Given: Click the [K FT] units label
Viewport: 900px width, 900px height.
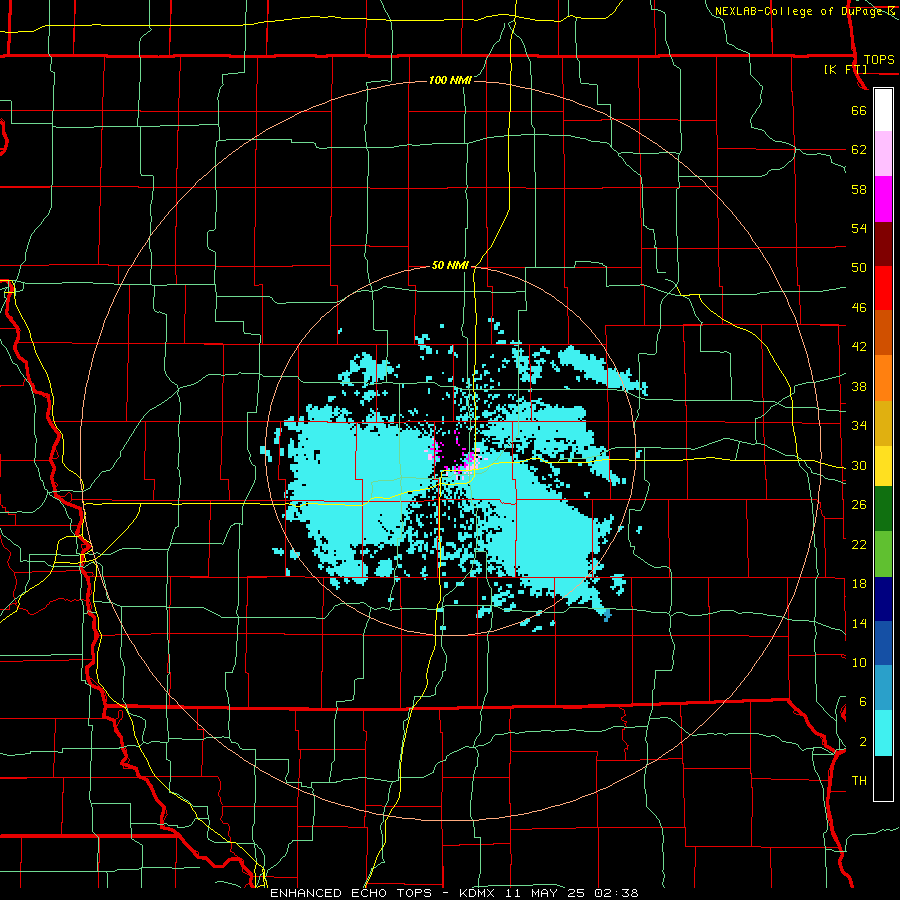Looking at the screenshot, I should tap(845, 69).
